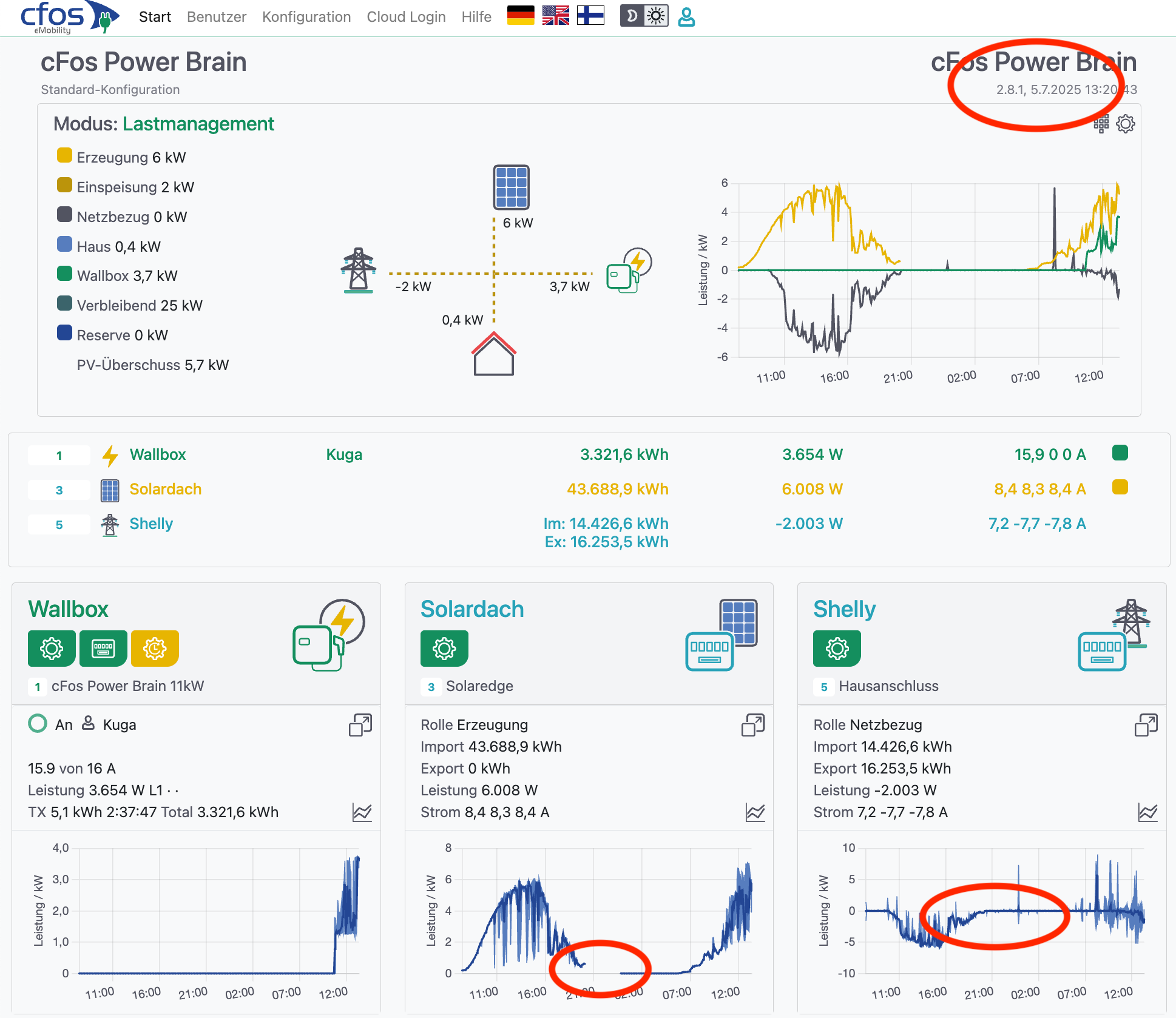This screenshot has height=1018, width=1176.
Task: Toggle the Wallbox An status circle
Action: 38,723
